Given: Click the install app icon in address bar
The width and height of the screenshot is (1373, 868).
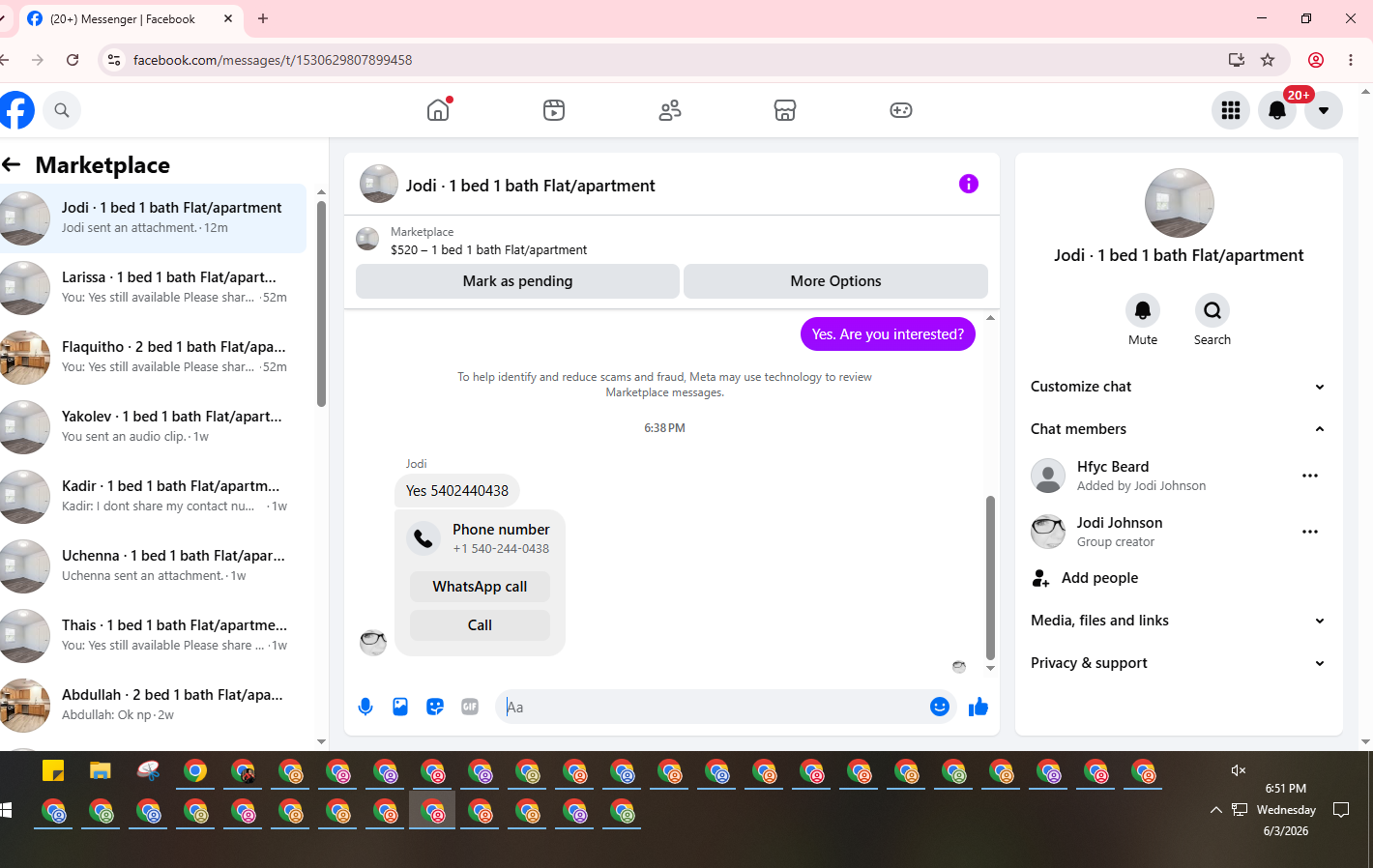Looking at the screenshot, I should click(1237, 60).
